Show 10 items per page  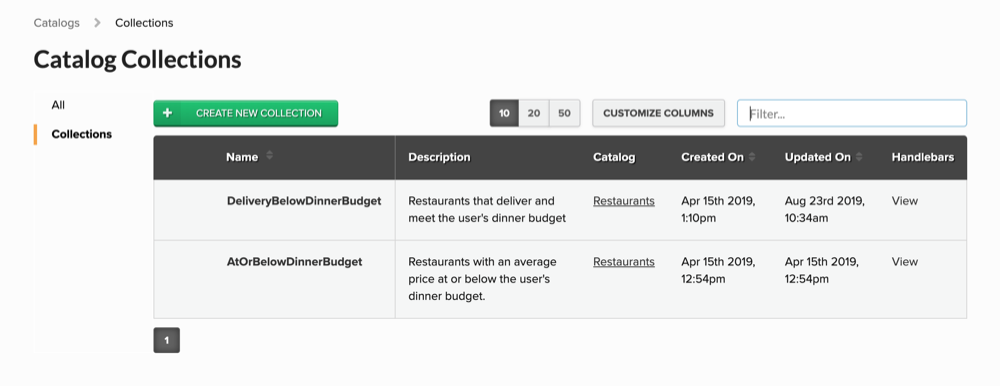pyautogui.click(x=504, y=113)
